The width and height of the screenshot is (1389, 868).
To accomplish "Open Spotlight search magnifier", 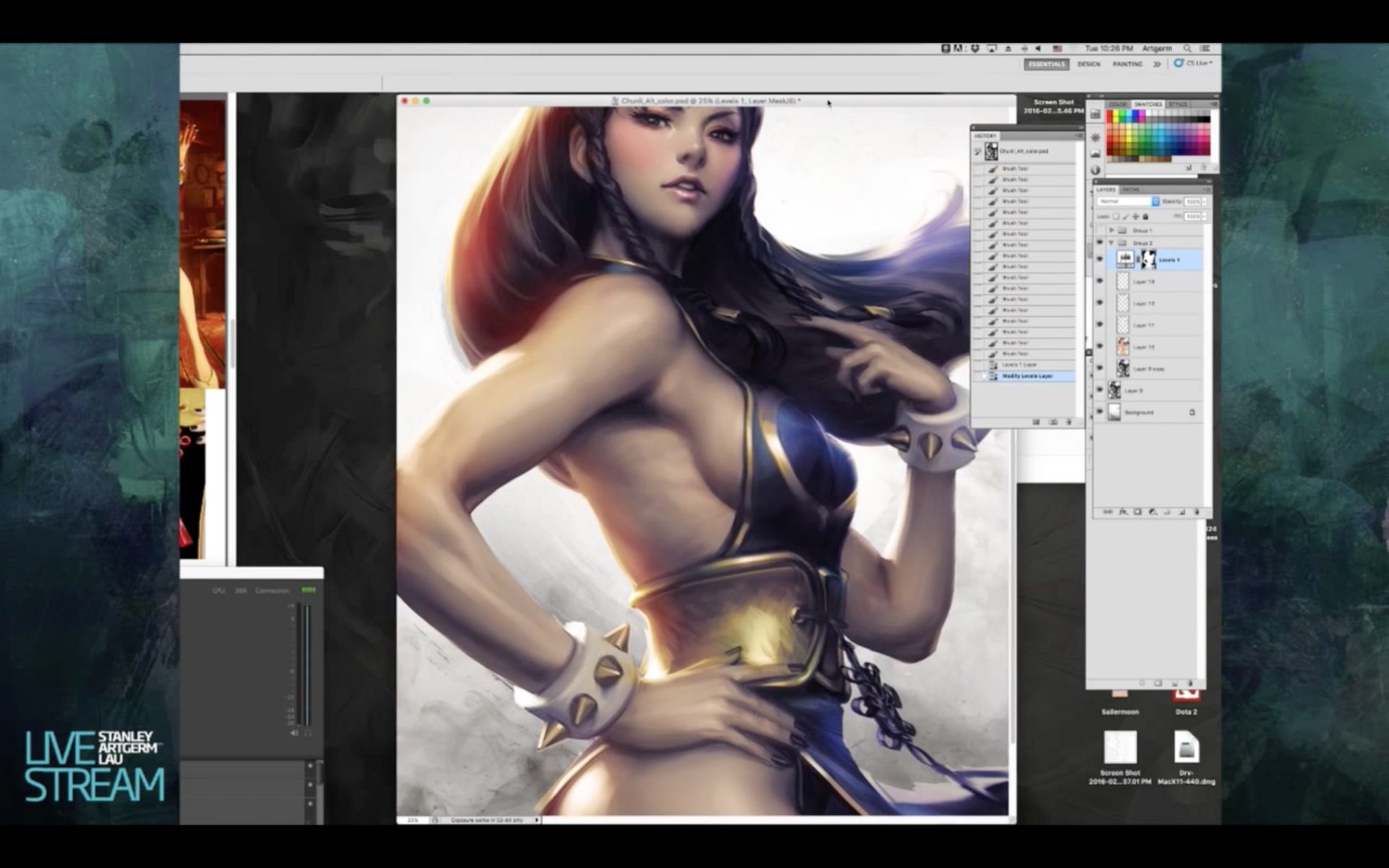I will coord(1187,48).
